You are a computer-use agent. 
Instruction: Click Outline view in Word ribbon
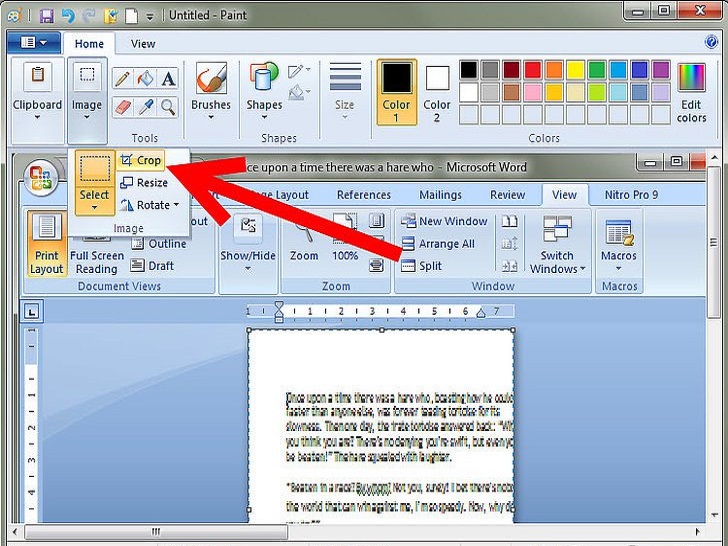(159, 243)
